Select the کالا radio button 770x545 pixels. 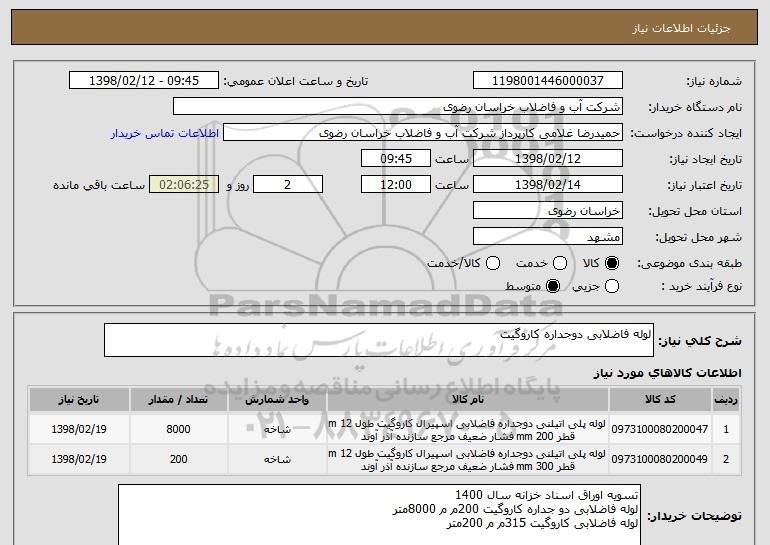(x=612, y=263)
